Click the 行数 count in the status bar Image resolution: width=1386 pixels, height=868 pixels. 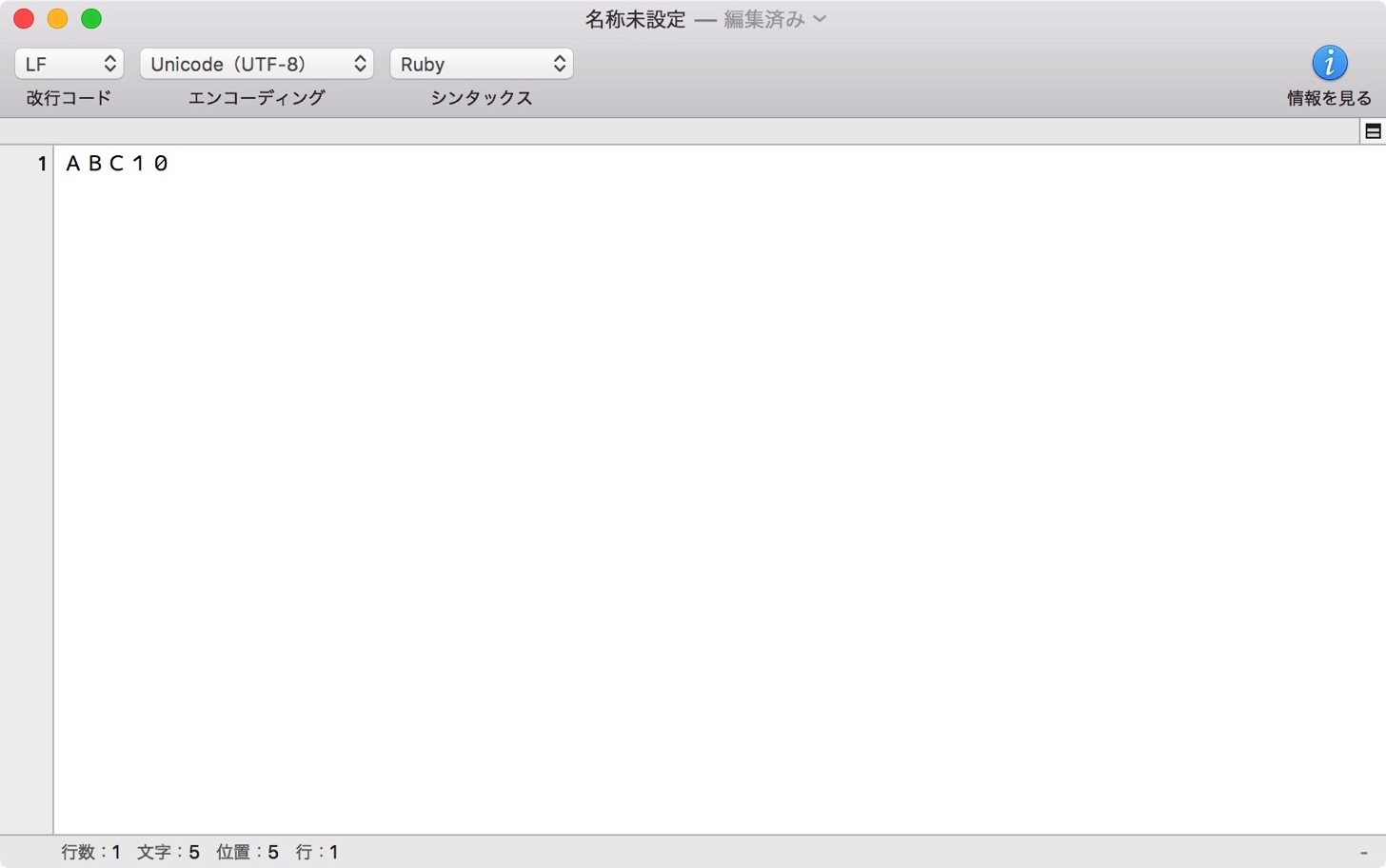[x=90, y=852]
